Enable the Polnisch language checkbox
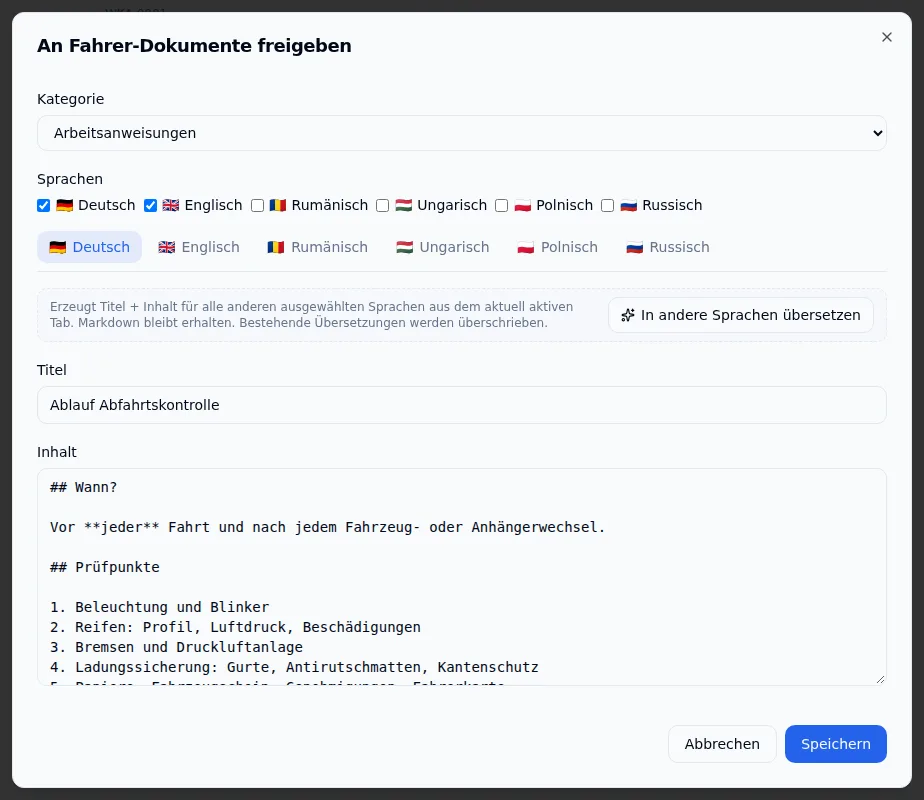Viewport: 924px width, 800px height. coord(501,206)
